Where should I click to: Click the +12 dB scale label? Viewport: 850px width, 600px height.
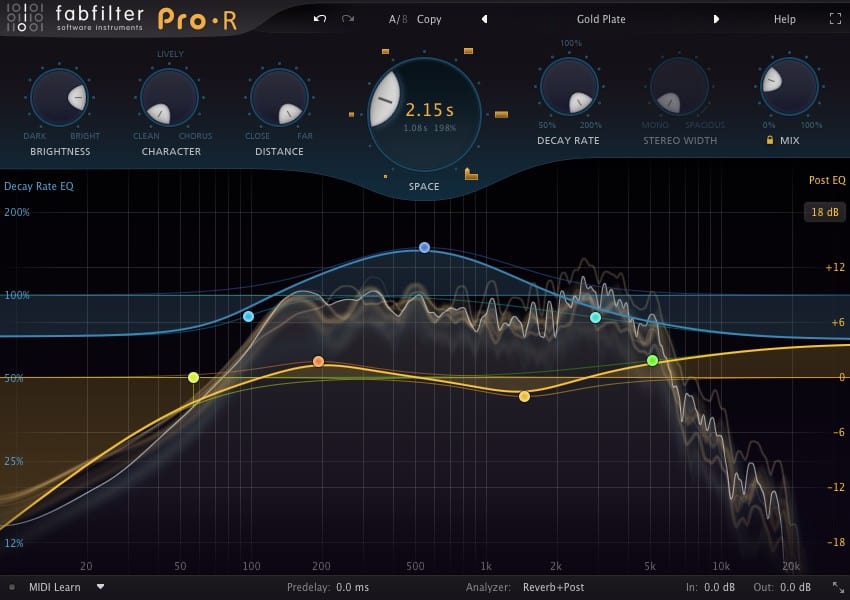[x=835, y=267]
